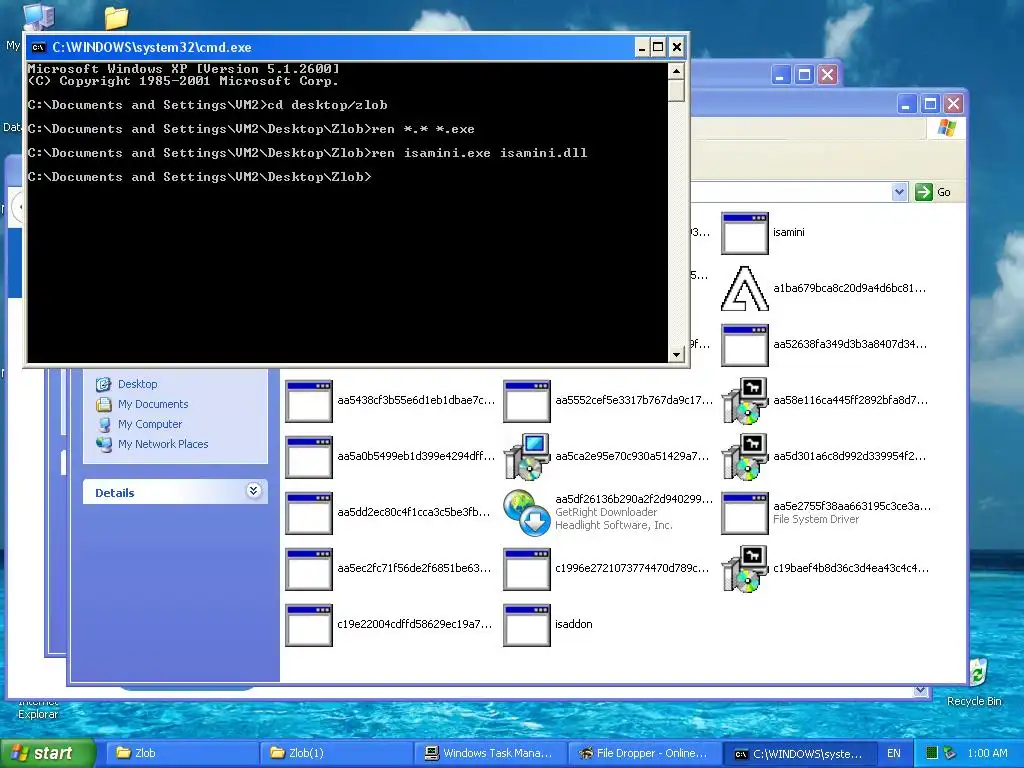Switch to Windows Task Manager in taskbar
The width and height of the screenshot is (1024, 768).
pos(490,753)
